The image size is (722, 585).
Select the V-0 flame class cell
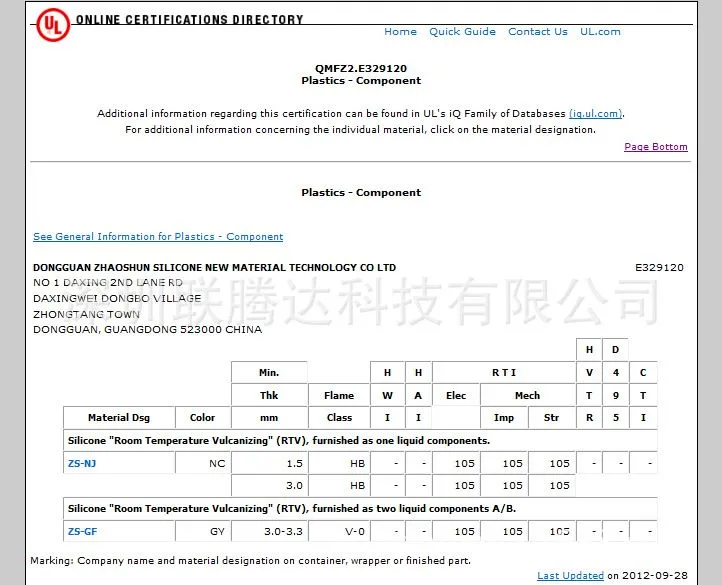point(339,532)
